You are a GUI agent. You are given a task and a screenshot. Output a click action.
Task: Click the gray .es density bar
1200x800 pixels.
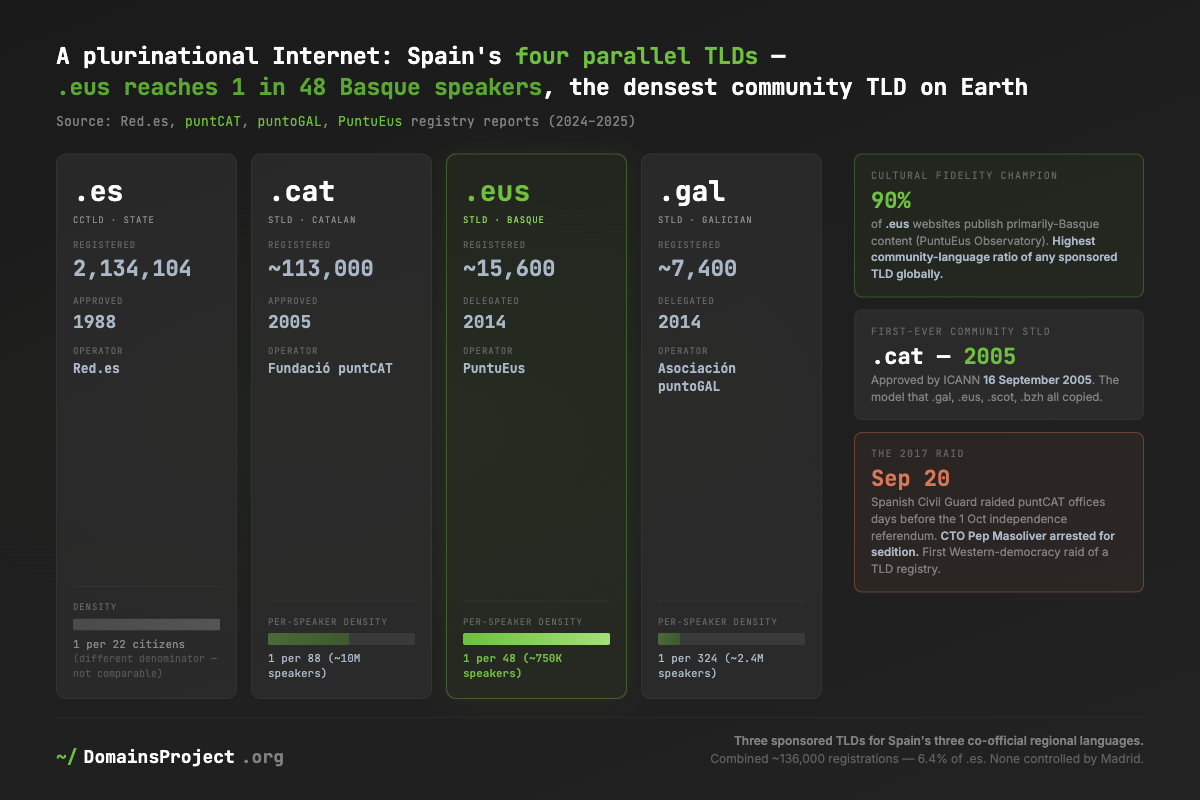click(146, 624)
